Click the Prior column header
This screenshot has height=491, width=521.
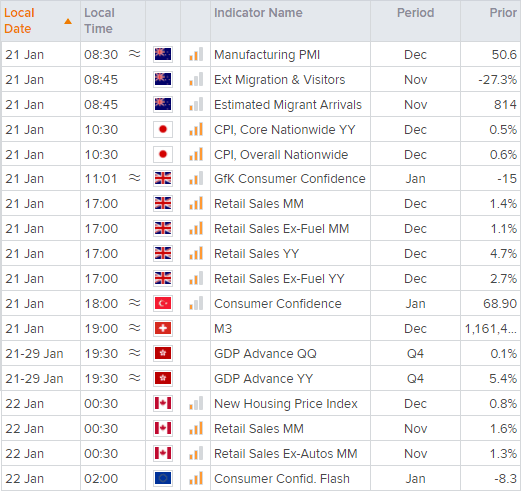pyautogui.click(x=491, y=21)
